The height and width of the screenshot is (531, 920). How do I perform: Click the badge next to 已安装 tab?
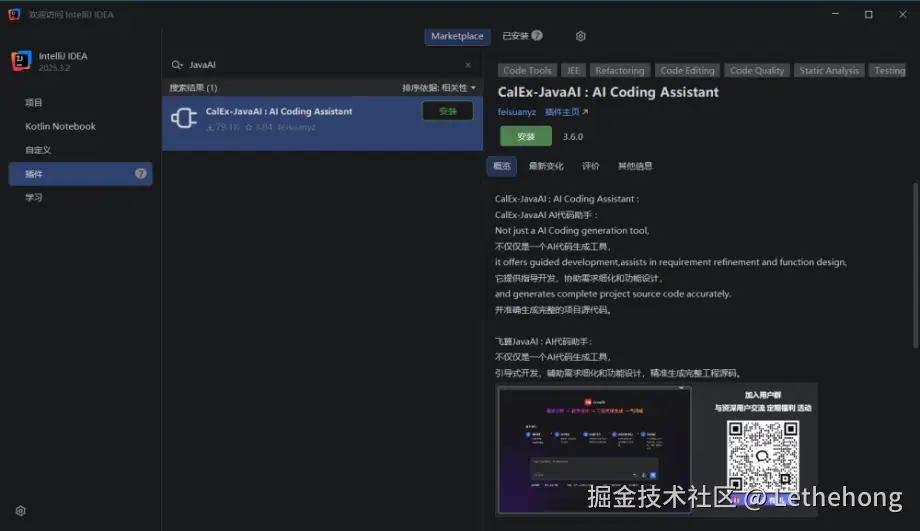[537, 36]
